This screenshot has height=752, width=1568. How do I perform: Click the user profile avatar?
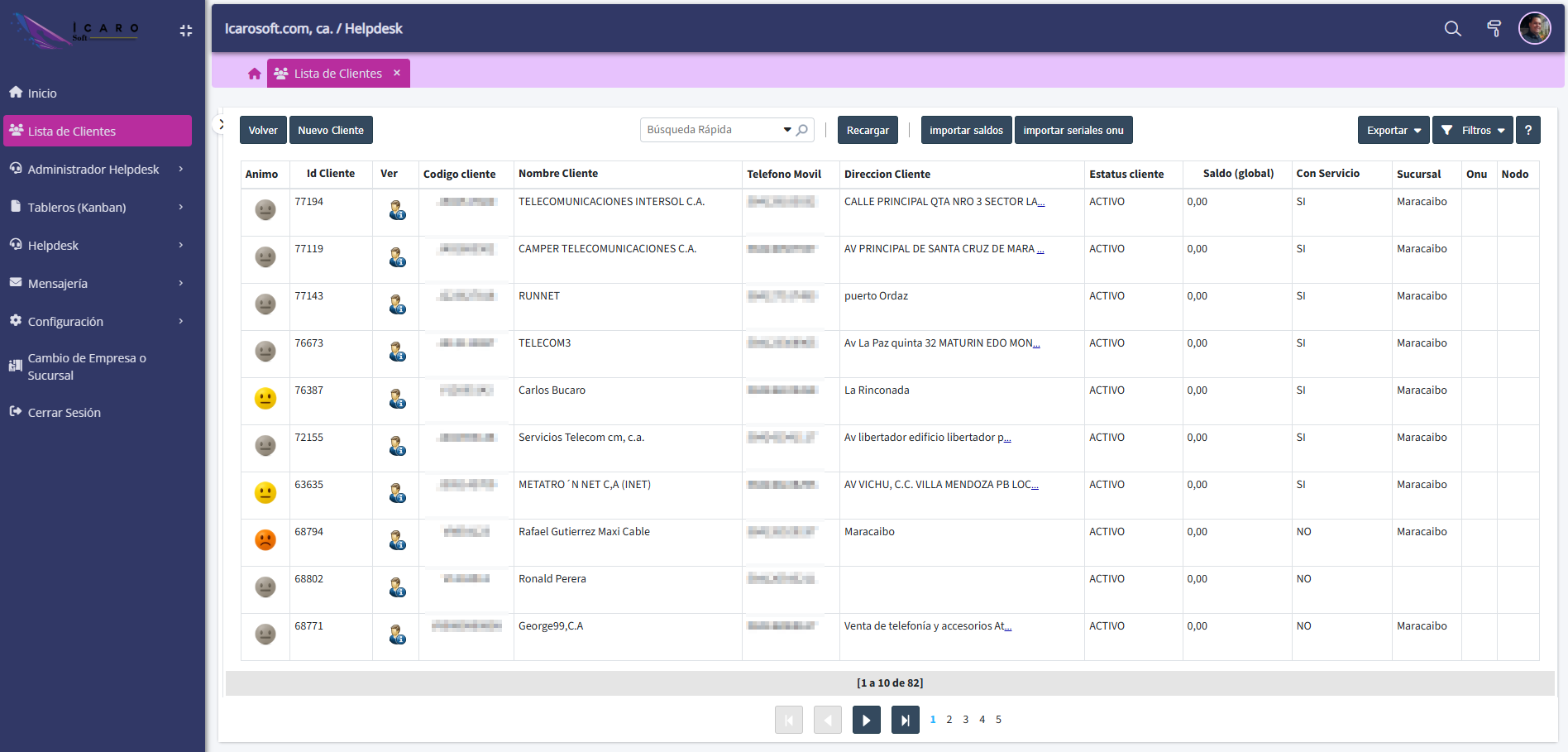coord(1534,29)
